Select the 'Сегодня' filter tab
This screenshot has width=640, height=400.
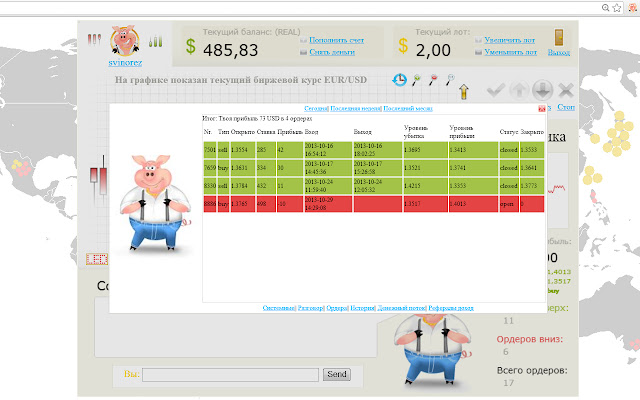pos(316,106)
